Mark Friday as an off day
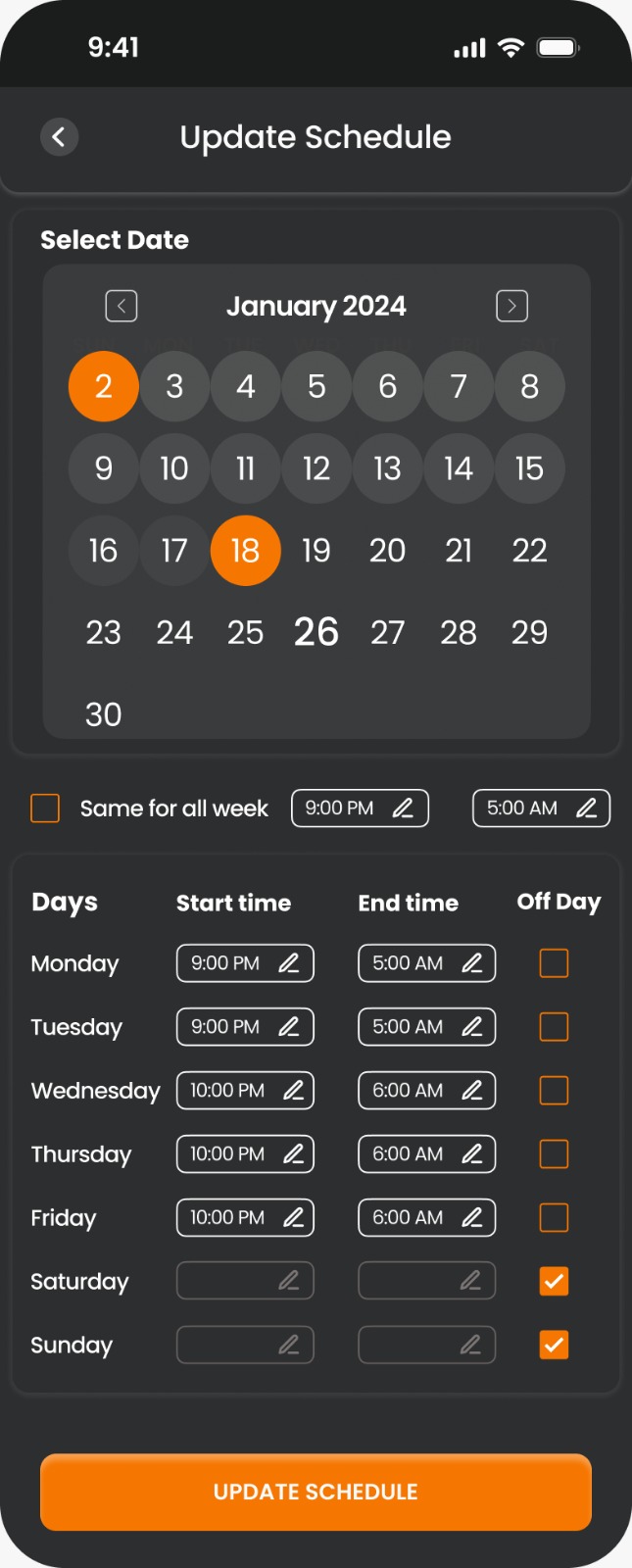This screenshot has height=1568, width=632. pos(554,1218)
